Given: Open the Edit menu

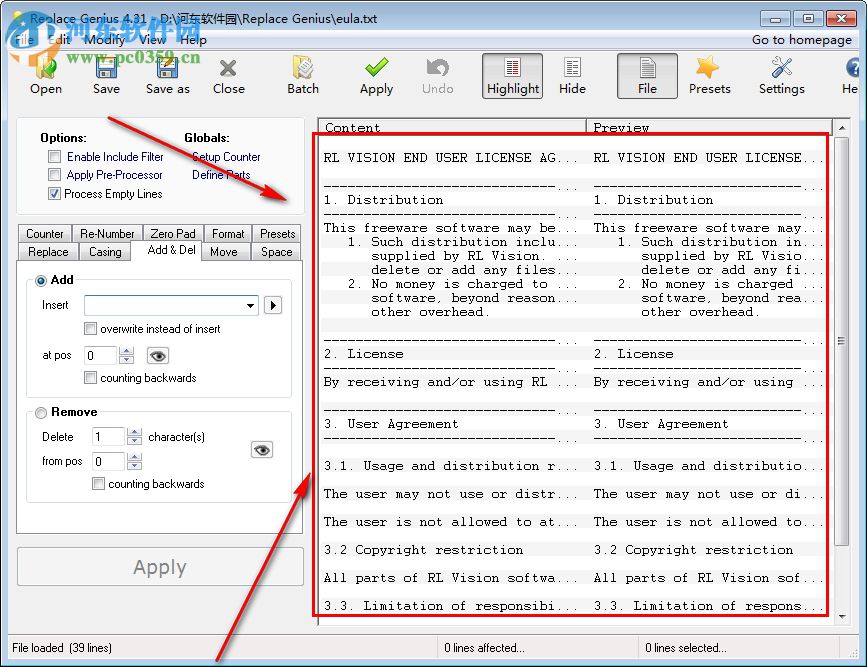Looking at the screenshot, I should point(59,40).
